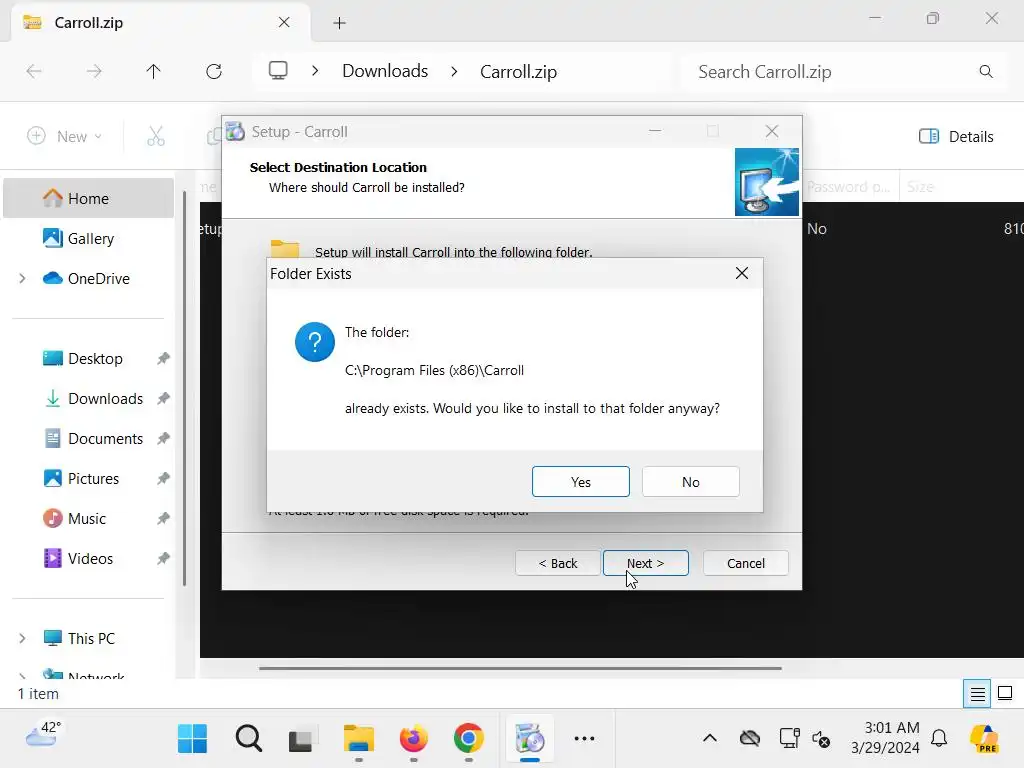Open the weather widget showing 42°
This screenshot has width=1024, height=768.
[43, 735]
